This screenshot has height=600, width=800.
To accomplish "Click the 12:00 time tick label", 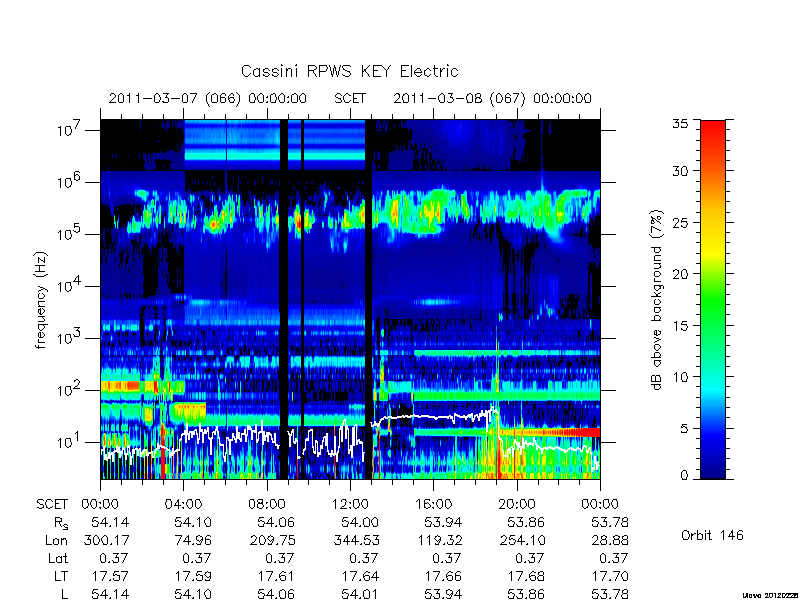I will click(x=350, y=505).
